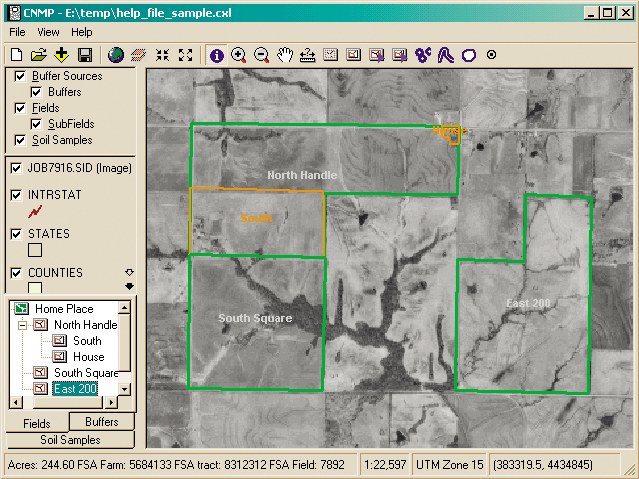
Task: Toggle the Soil Samples layer checkbox
Action: click(x=20, y=140)
